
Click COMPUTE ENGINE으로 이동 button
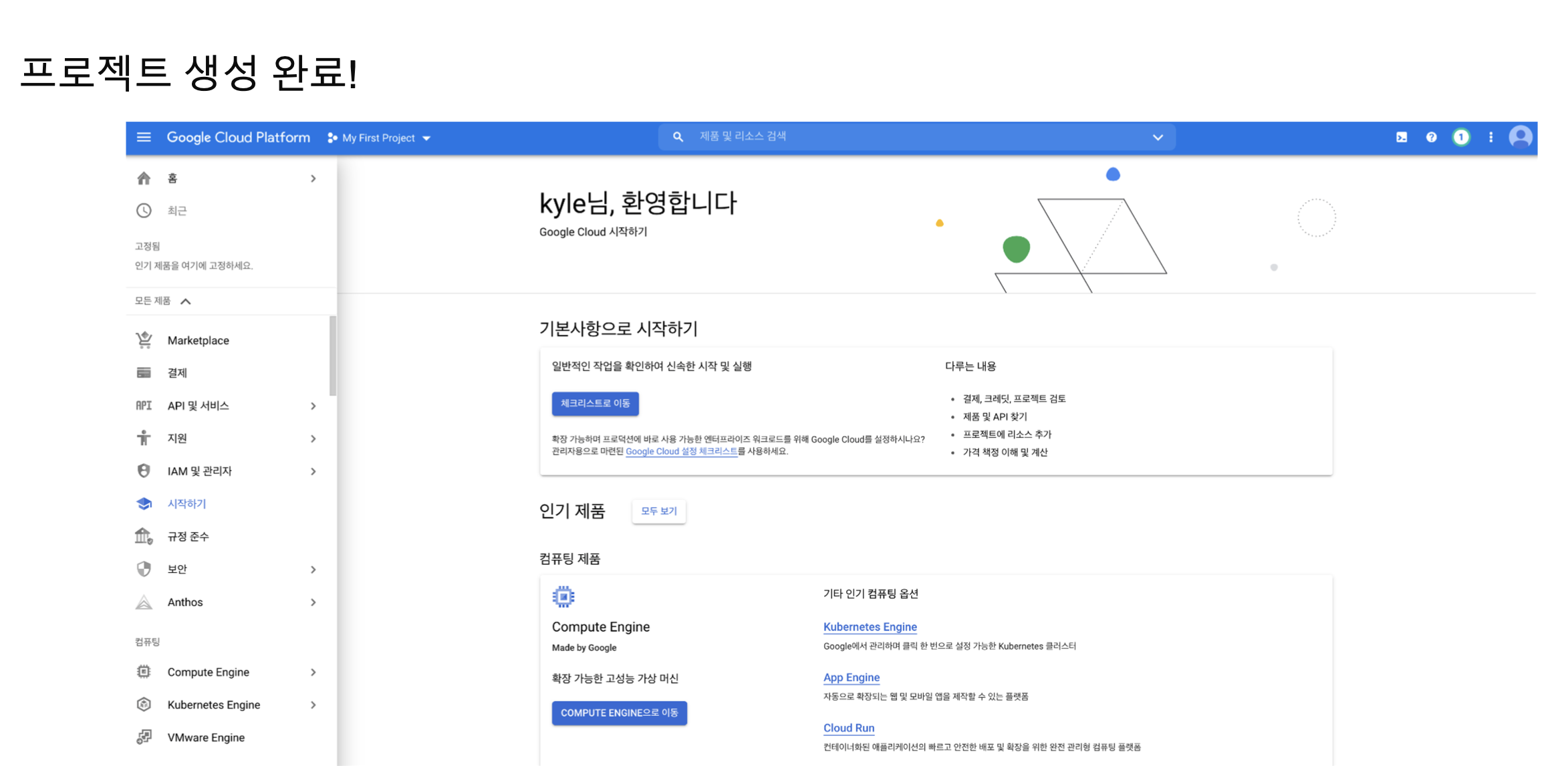[x=619, y=713]
